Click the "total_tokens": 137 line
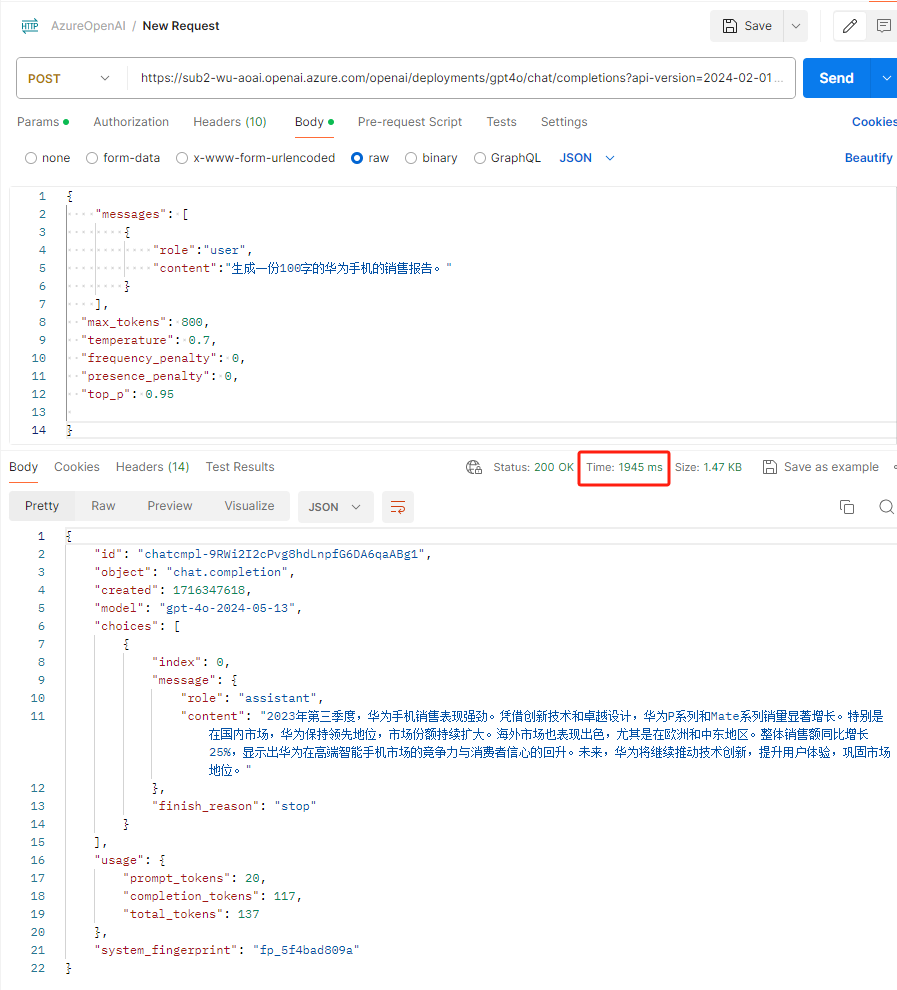 (191, 914)
